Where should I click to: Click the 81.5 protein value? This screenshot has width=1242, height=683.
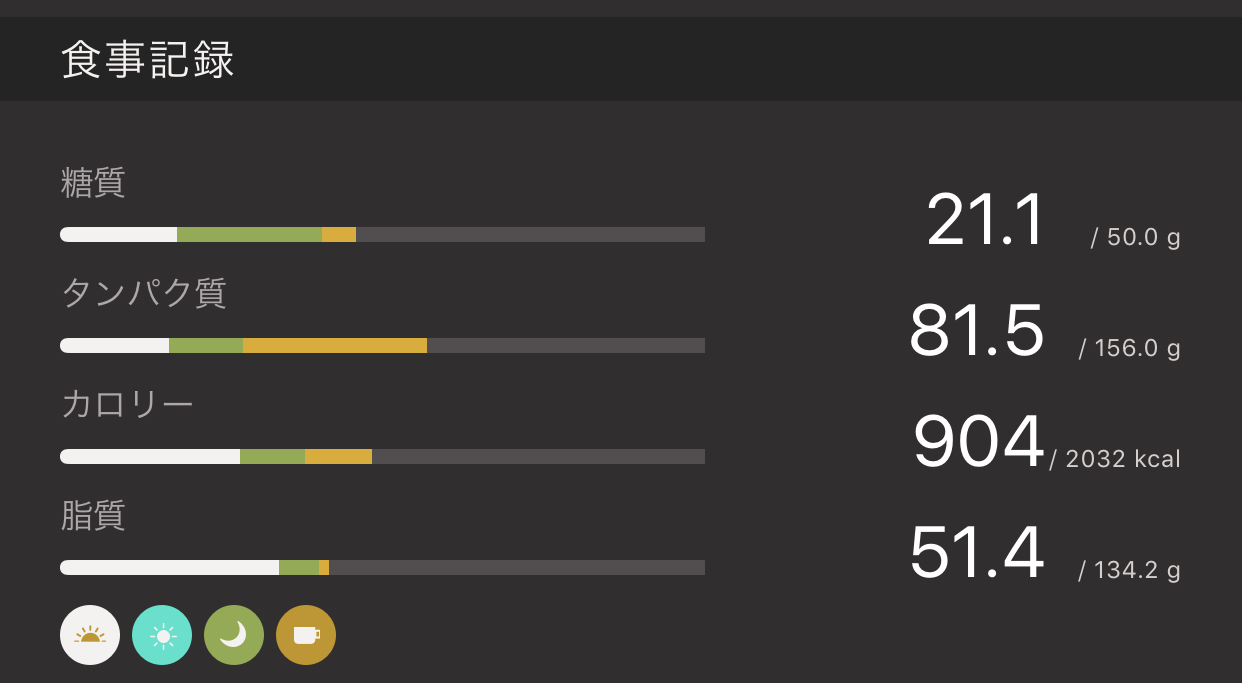tap(976, 331)
